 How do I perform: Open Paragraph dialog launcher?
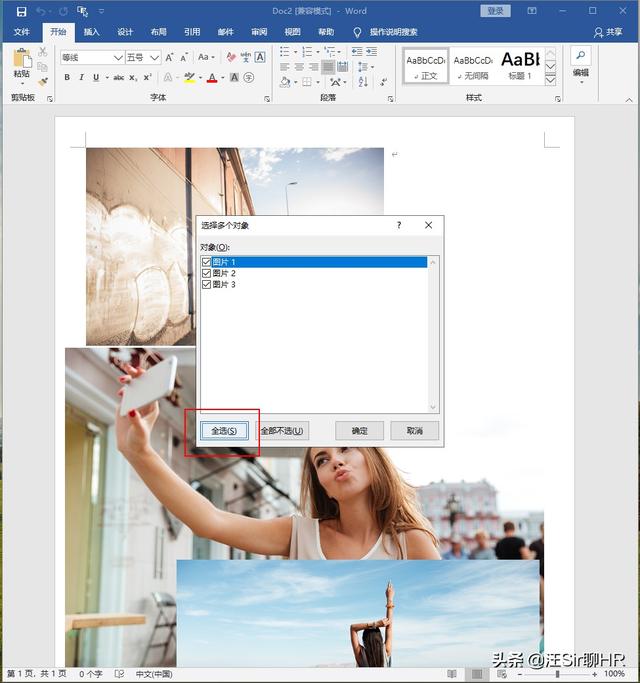(390, 99)
